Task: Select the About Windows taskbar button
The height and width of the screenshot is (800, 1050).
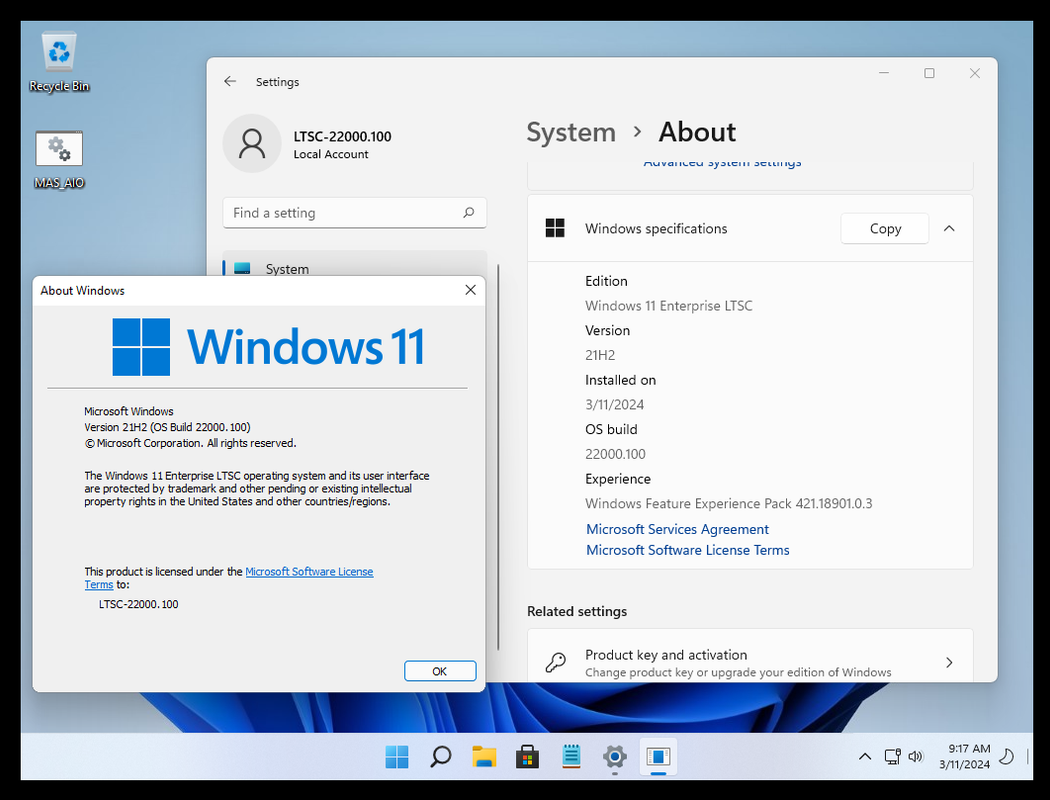Action: (x=658, y=756)
